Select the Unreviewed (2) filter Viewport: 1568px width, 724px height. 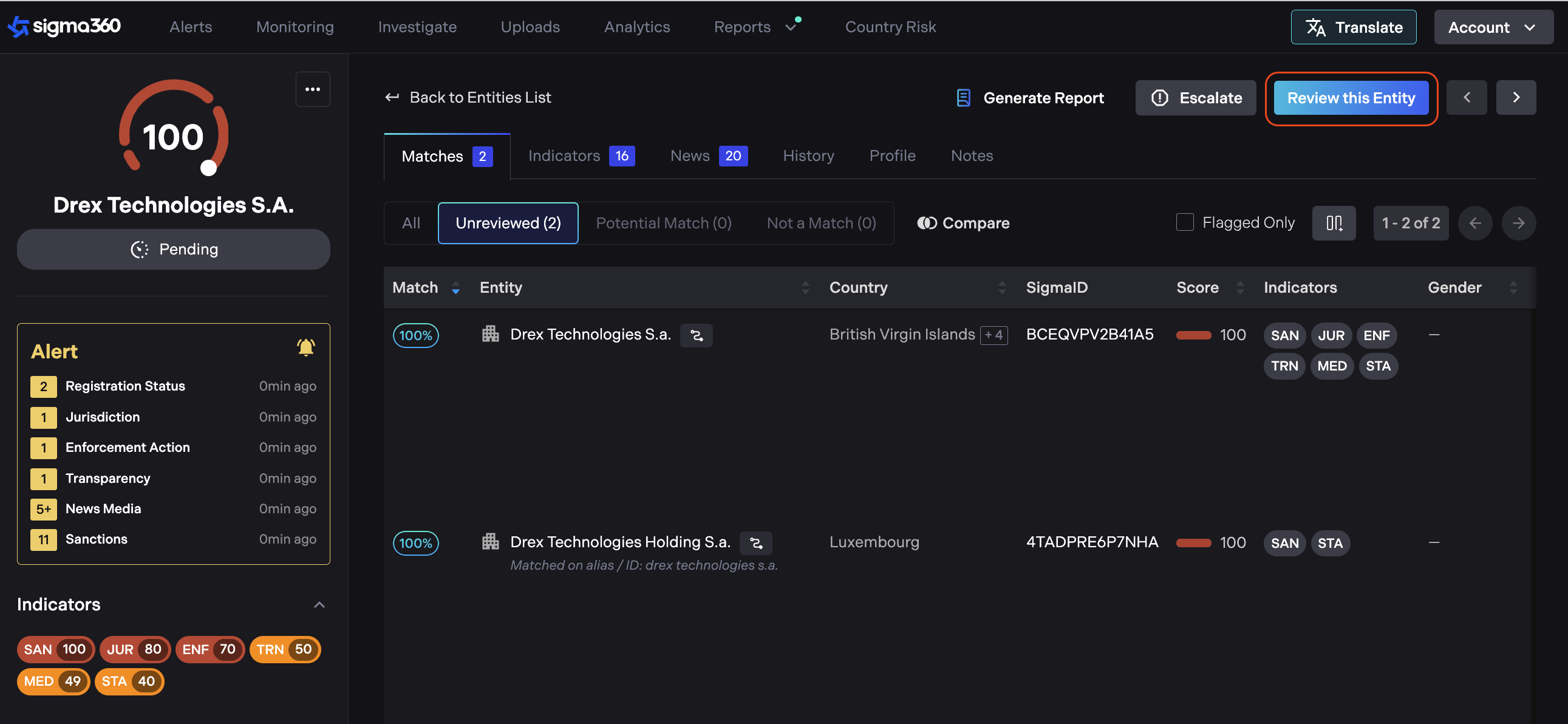[x=508, y=223]
